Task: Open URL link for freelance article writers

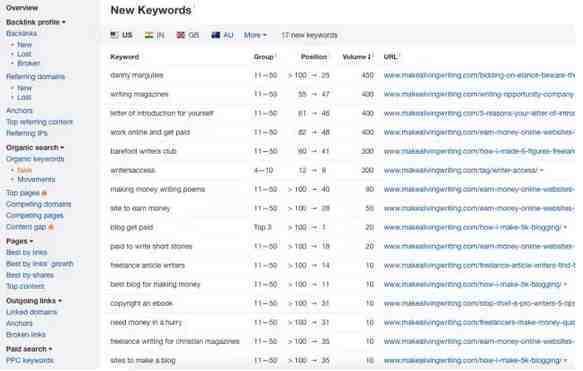Action: (479, 265)
